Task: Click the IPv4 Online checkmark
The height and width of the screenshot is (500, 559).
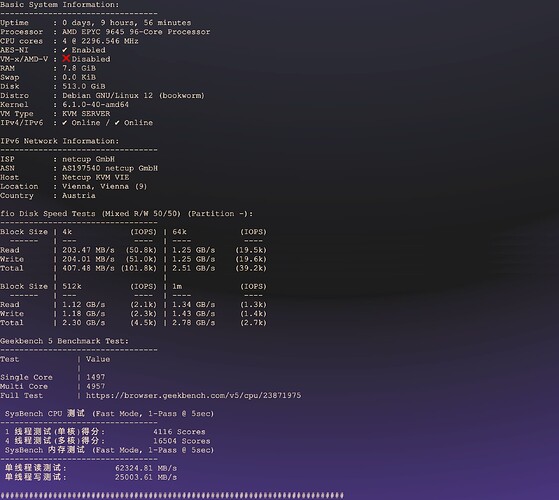Action: pos(65,123)
